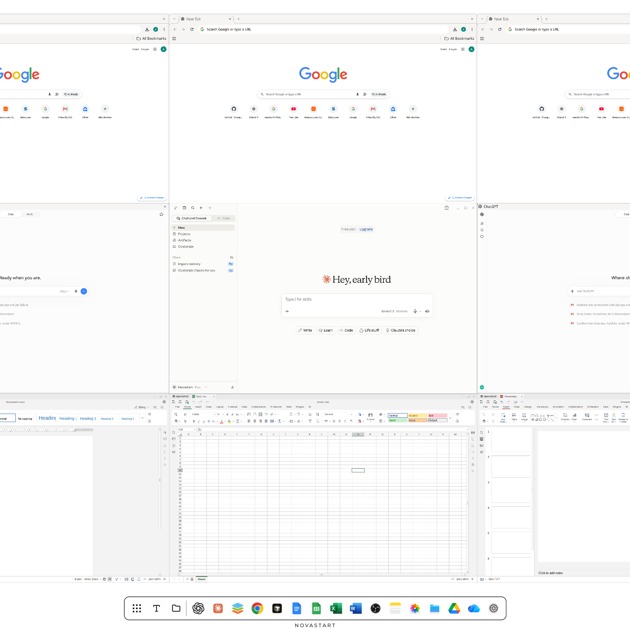Reload the page in middle Chrome window
Image resolution: width=630 pixels, height=630 pixels.
coord(192,29)
